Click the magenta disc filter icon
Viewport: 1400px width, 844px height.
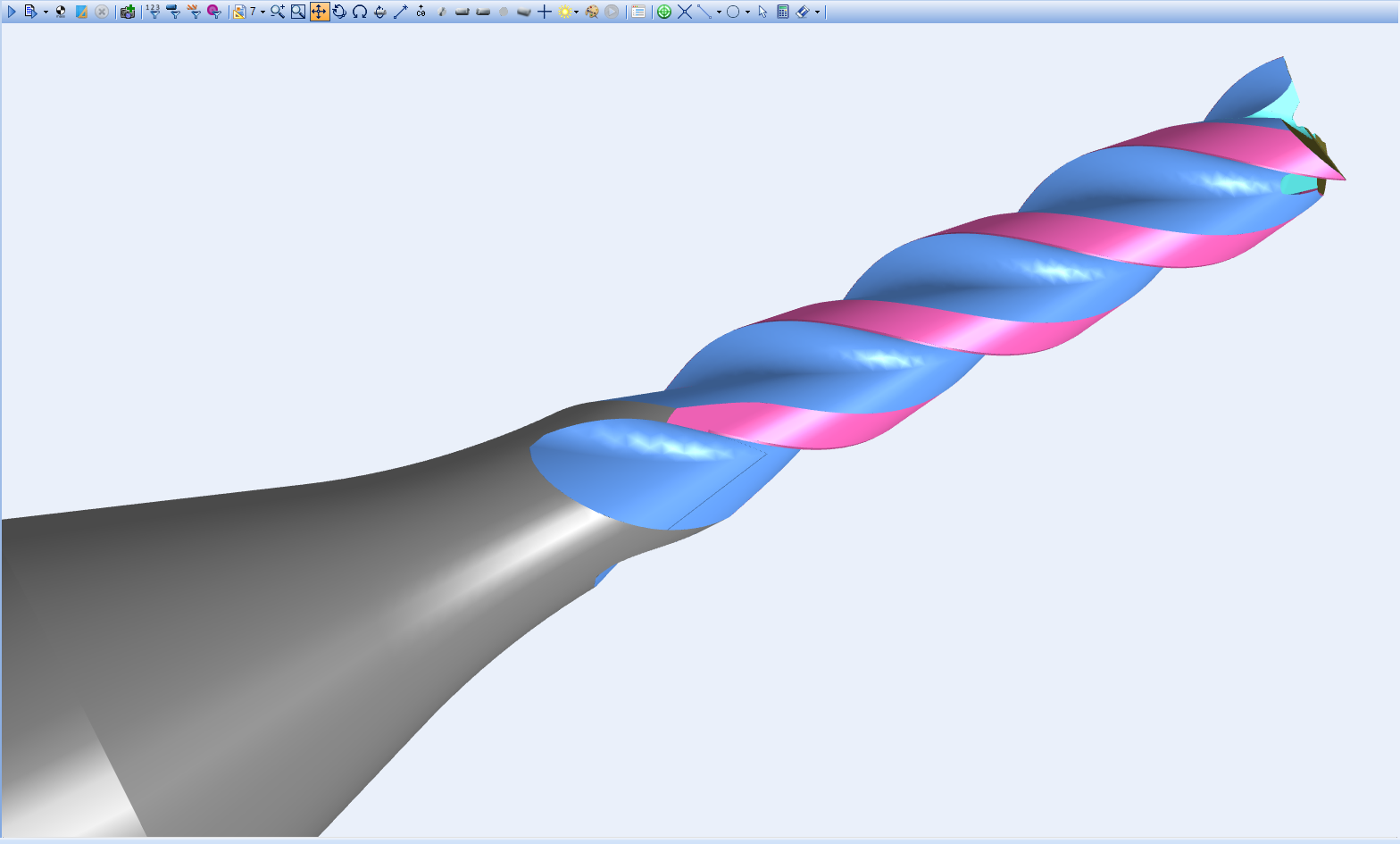pos(213,12)
